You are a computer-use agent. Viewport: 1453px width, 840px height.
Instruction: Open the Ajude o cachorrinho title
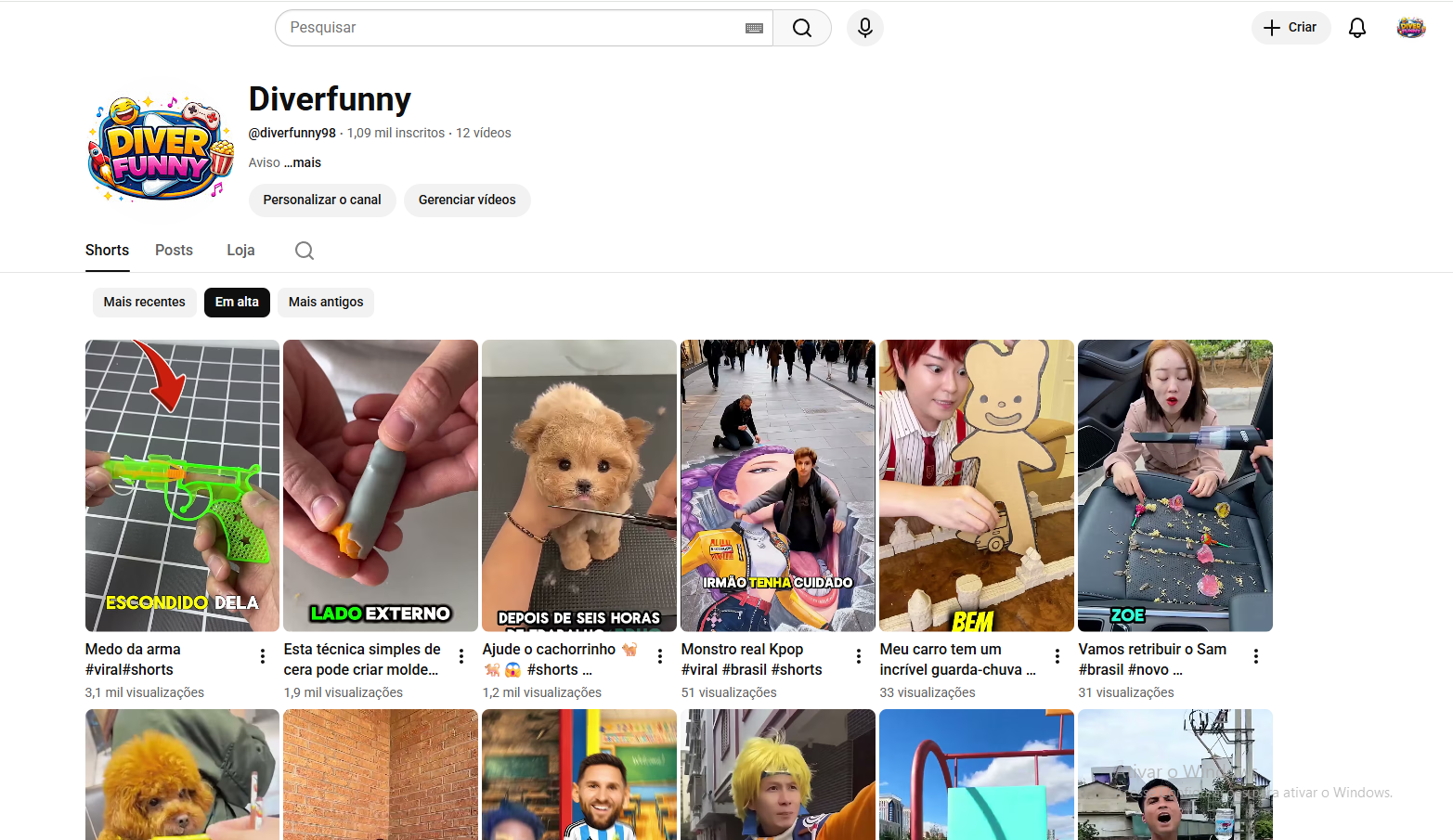click(x=560, y=659)
